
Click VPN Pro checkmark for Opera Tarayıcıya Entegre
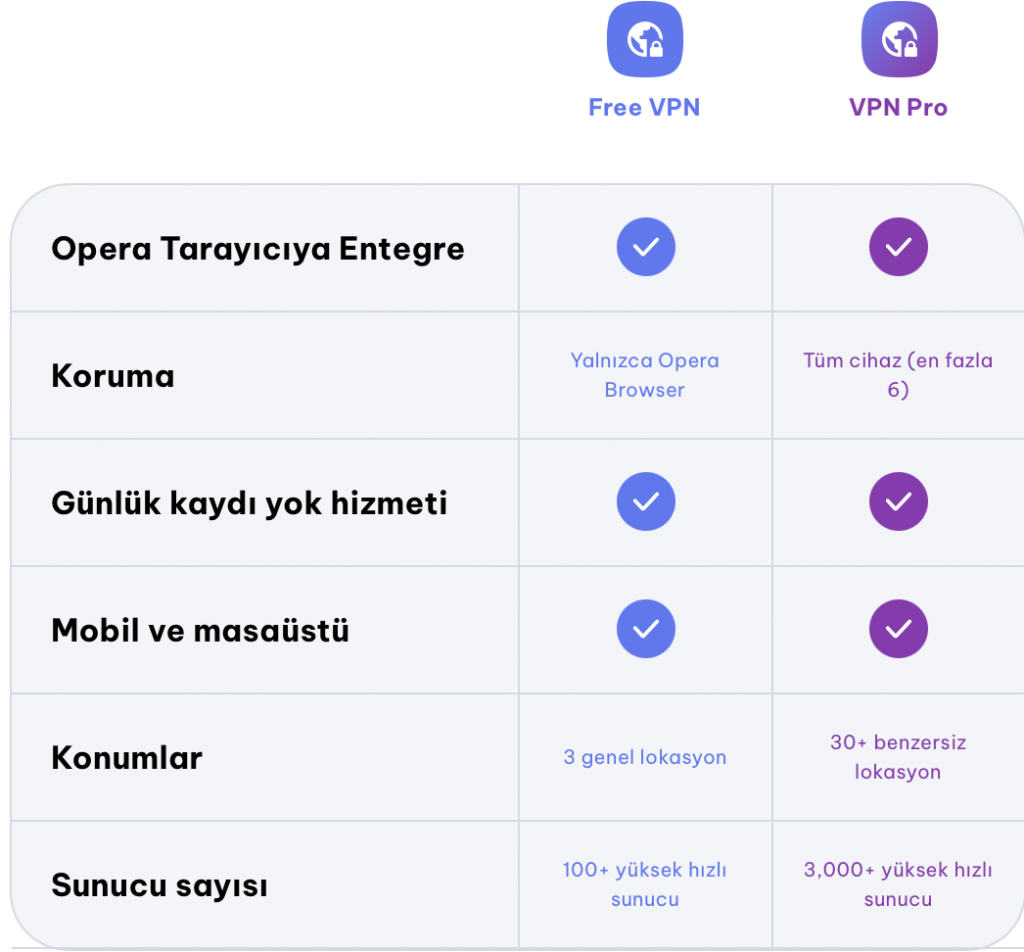click(898, 247)
